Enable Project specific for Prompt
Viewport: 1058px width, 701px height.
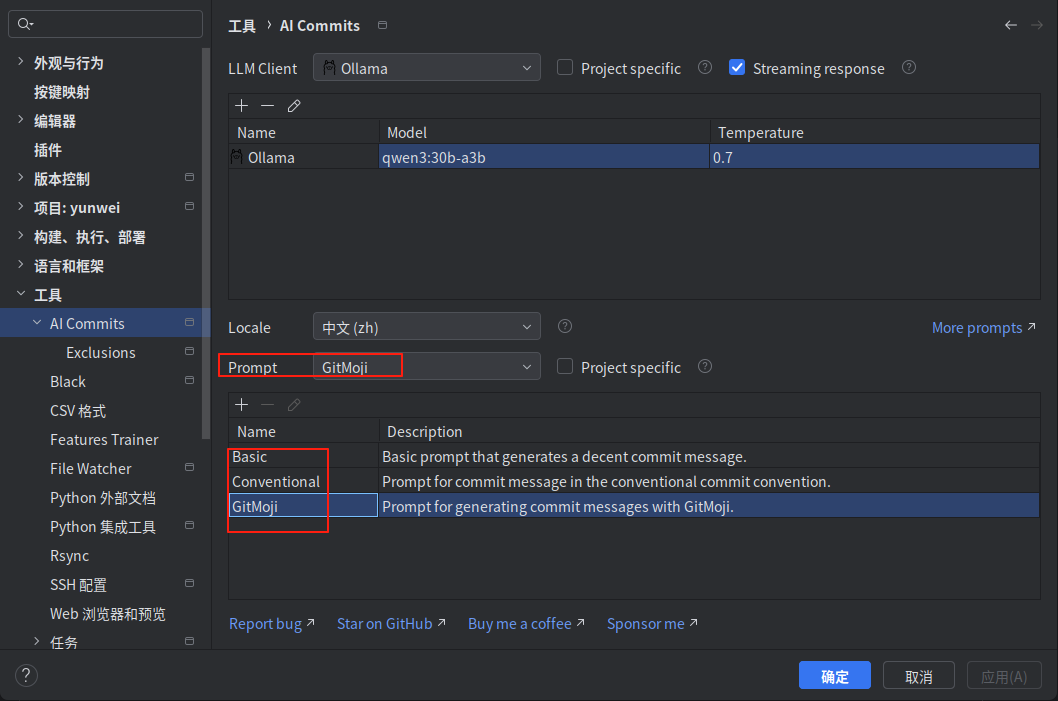coord(565,366)
